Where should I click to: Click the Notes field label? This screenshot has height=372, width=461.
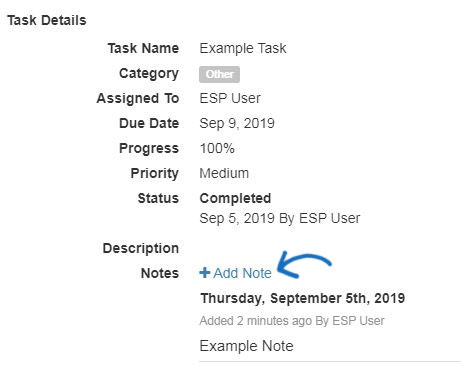click(160, 273)
